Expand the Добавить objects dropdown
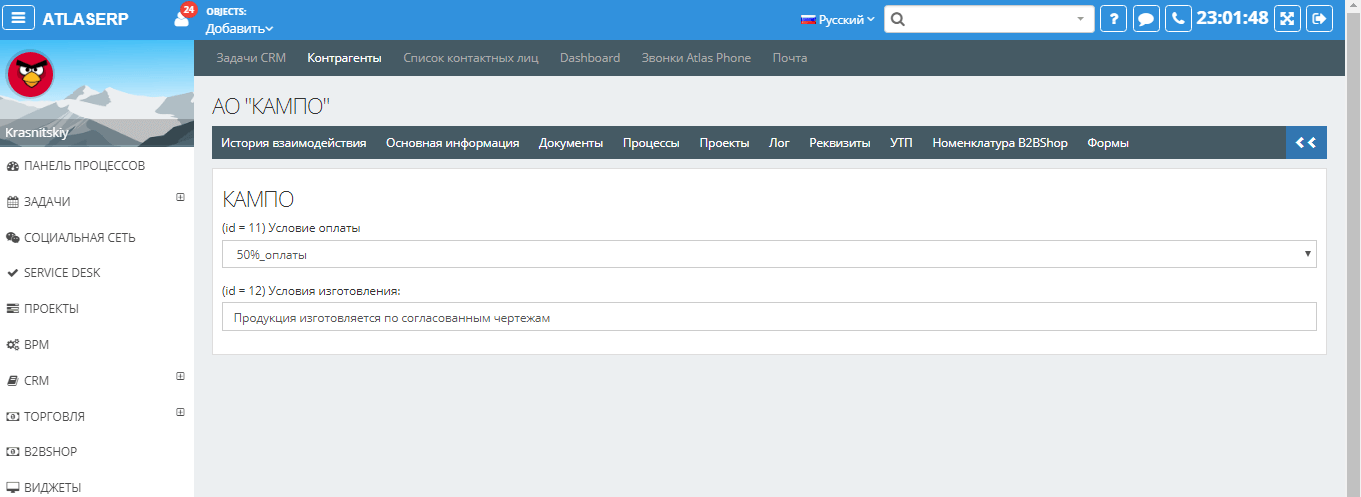This screenshot has width=1361, height=497. click(x=240, y=29)
